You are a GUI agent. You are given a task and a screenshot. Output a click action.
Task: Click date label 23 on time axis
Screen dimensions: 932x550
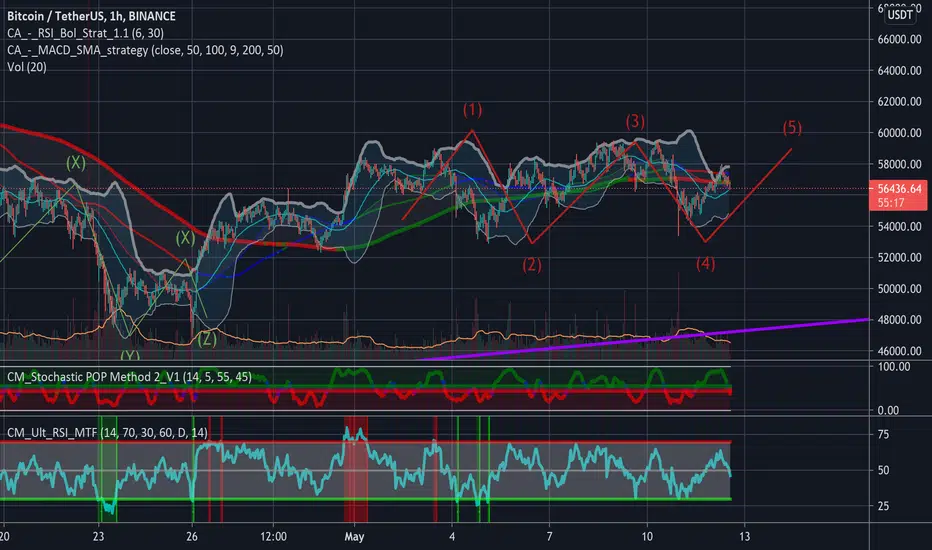[98, 536]
